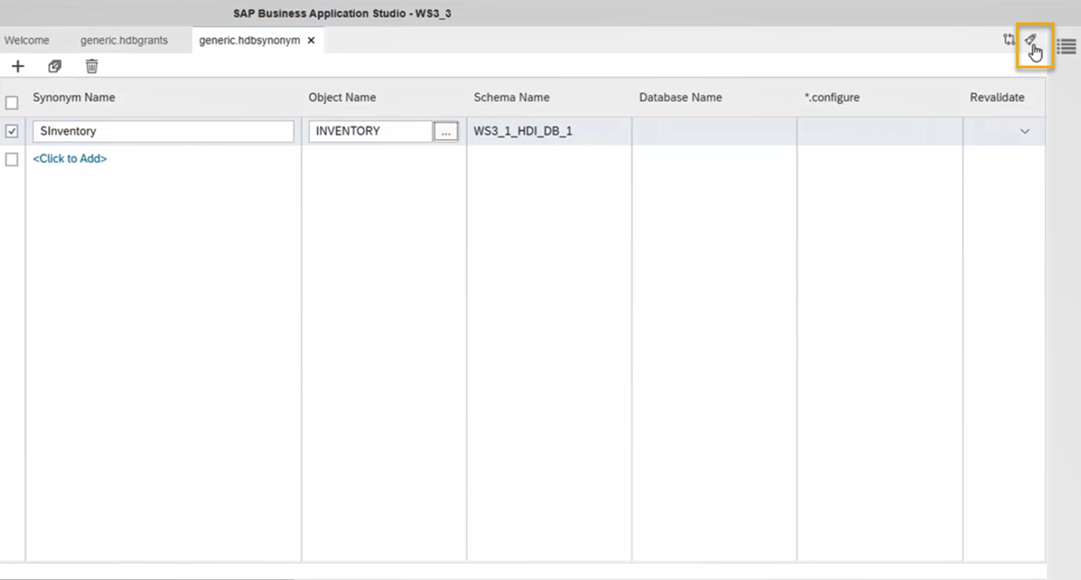This screenshot has height=580, width=1081.
Task: Click the Database Name column header
Action: tap(680, 97)
